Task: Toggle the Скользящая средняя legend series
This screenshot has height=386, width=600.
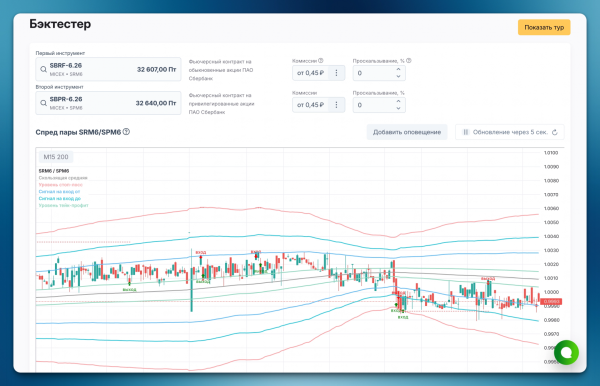Action: pos(63,178)
